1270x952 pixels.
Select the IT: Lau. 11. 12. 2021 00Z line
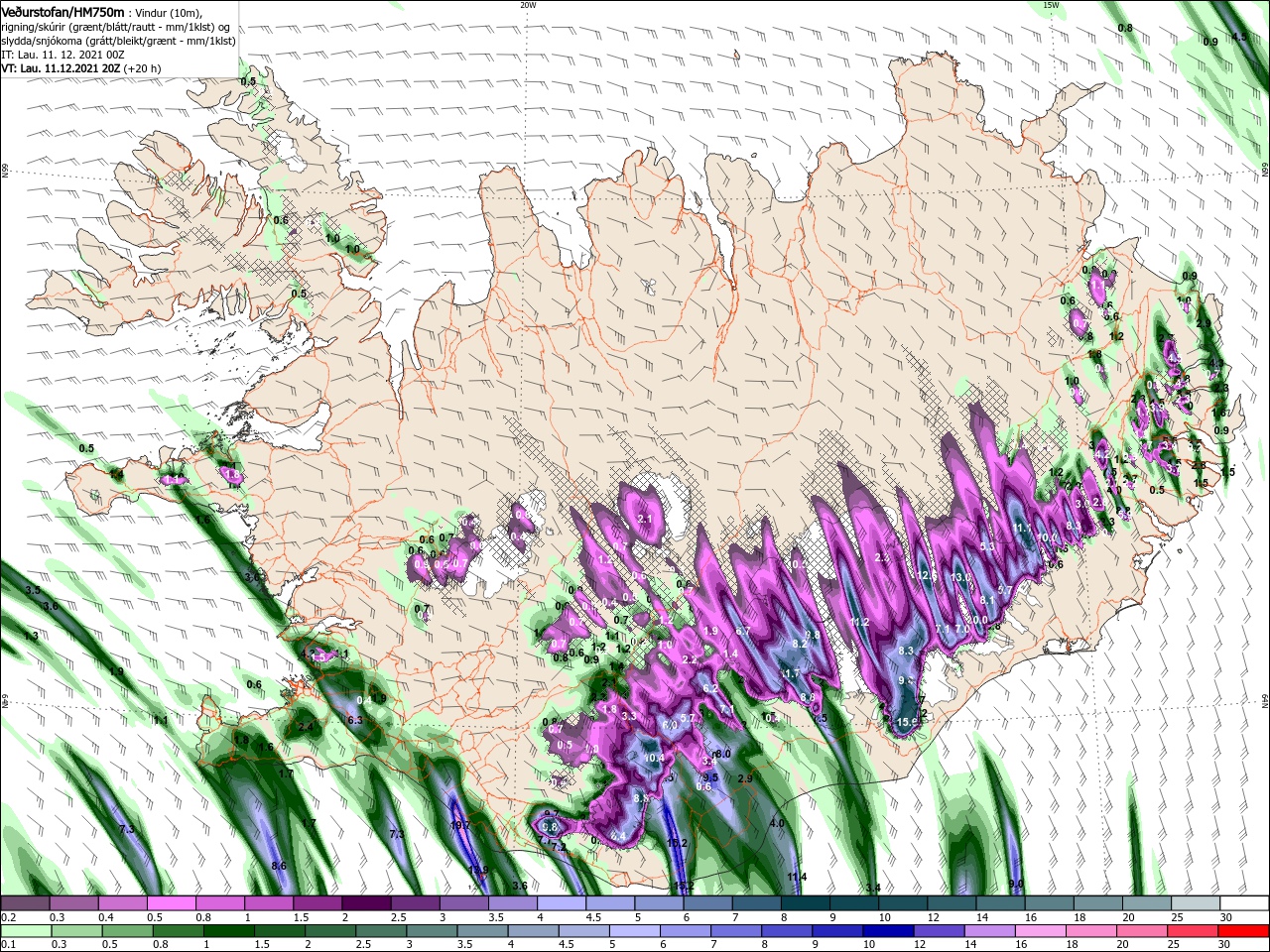(64, 55)
